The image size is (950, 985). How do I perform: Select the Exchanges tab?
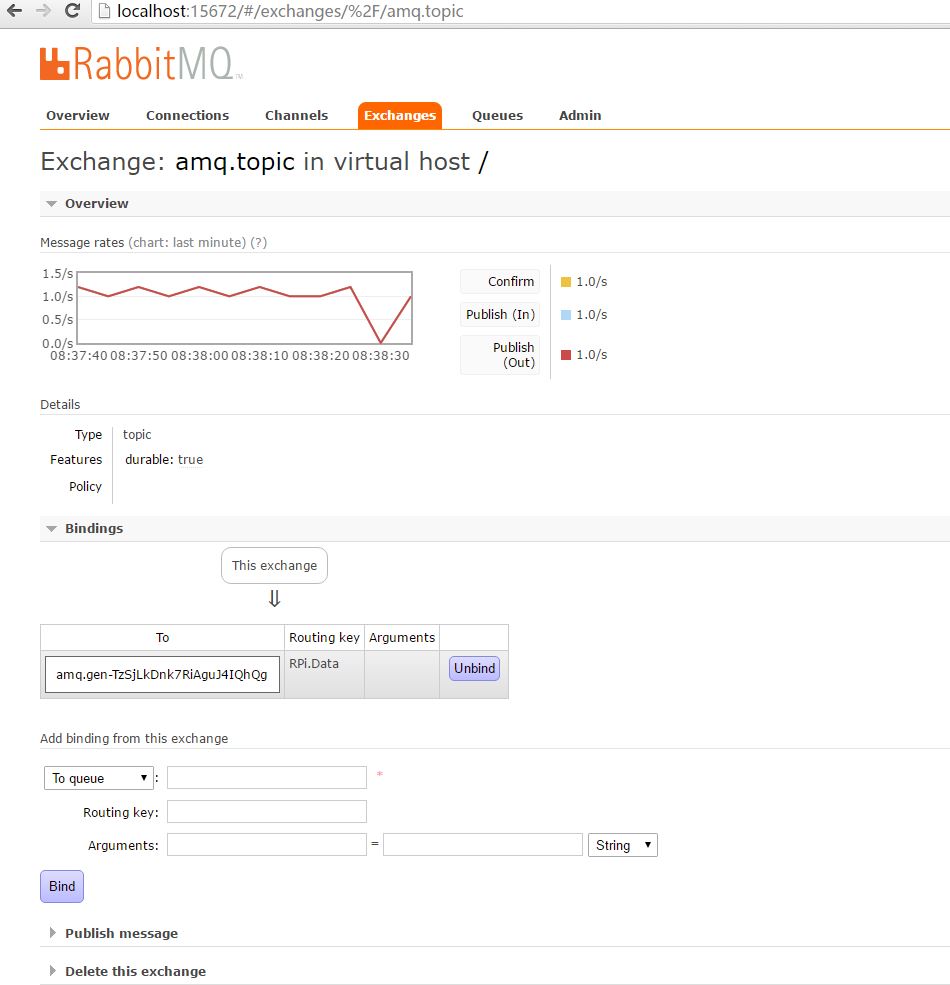[400, 116]
